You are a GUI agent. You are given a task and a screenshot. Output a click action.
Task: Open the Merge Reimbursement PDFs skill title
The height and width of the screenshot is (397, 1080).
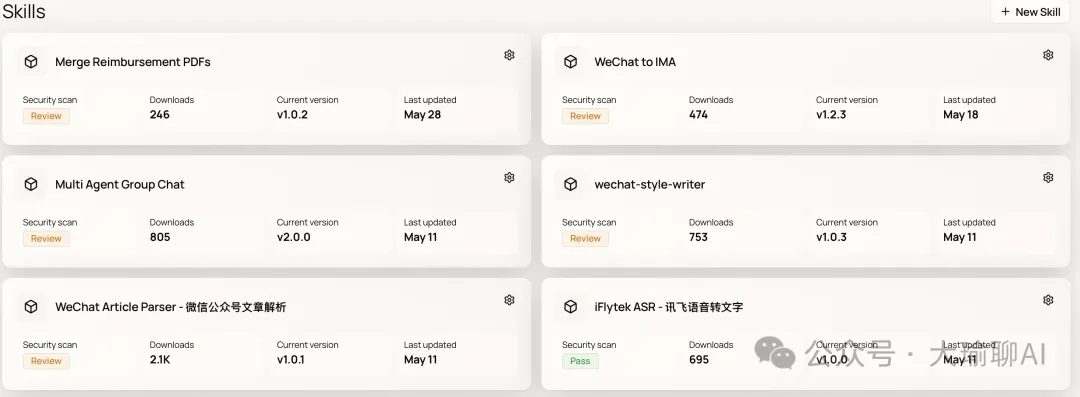(133, 62)
